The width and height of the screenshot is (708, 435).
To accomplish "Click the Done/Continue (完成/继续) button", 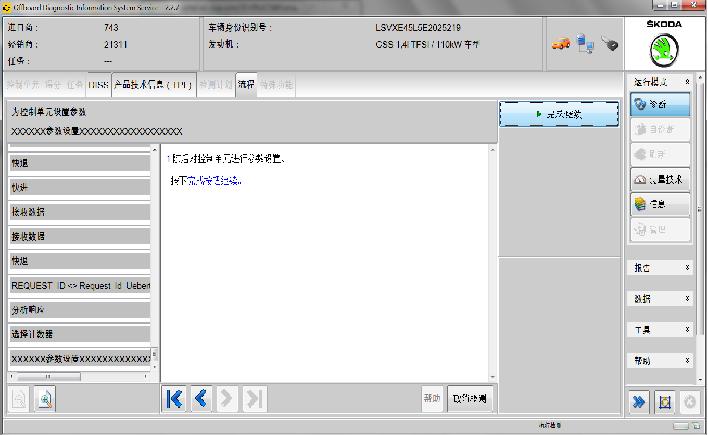I will click(559, 114).
